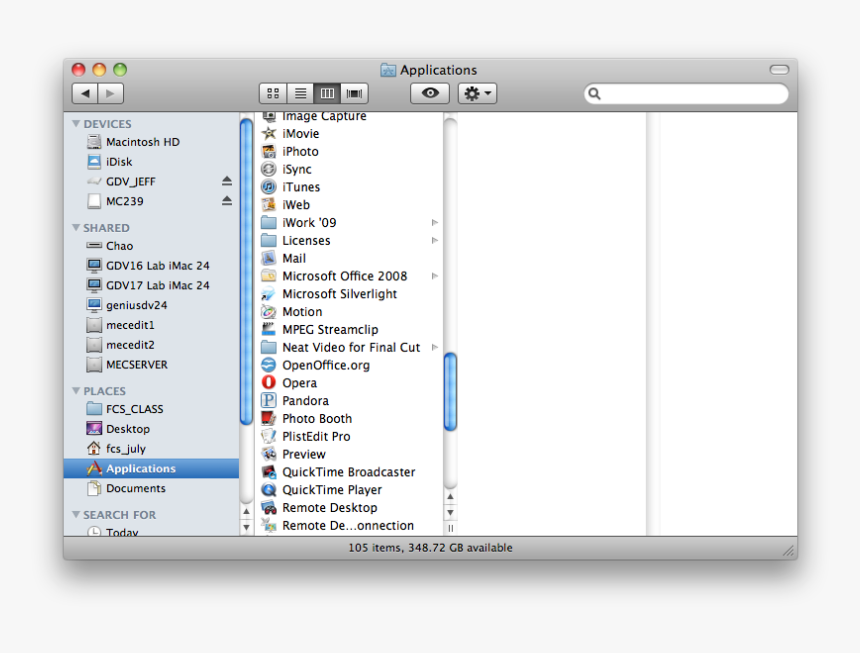The height and width of the screenshot is (653, 860).
Task: Click the file column scrollbar thumb
Action: [450, 392]
